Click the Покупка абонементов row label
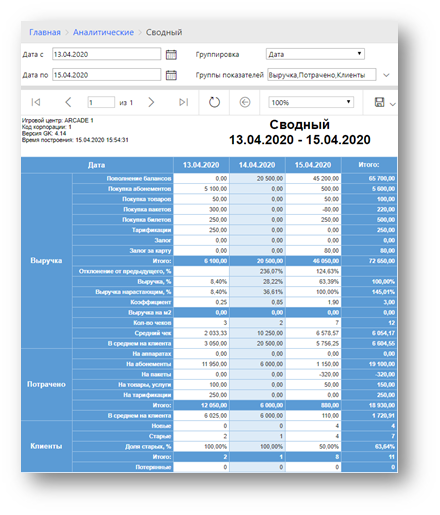This screenshot has height=515, width=440. coord(139,189)
